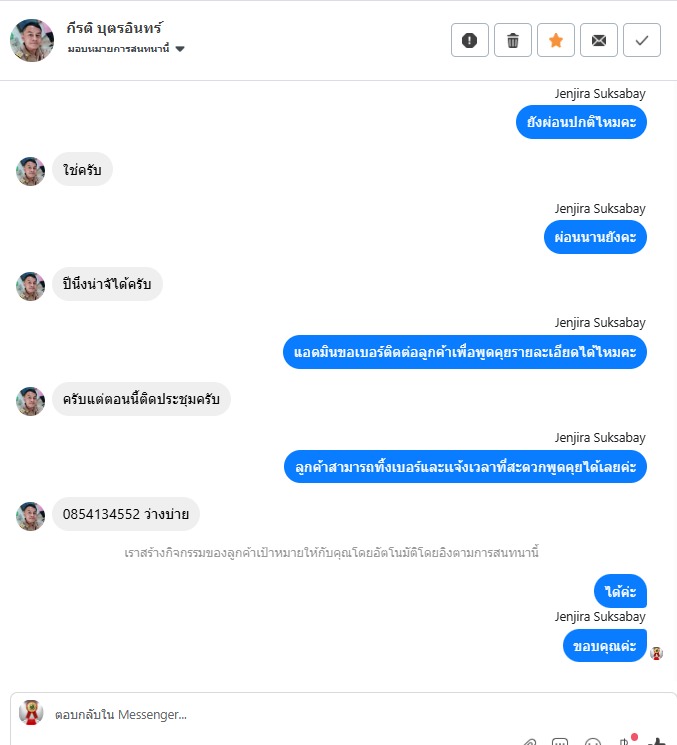This screenshot has height=745, width=677.
Task: Mark conversation unread with envelope icon
Action: pos(599,40)
